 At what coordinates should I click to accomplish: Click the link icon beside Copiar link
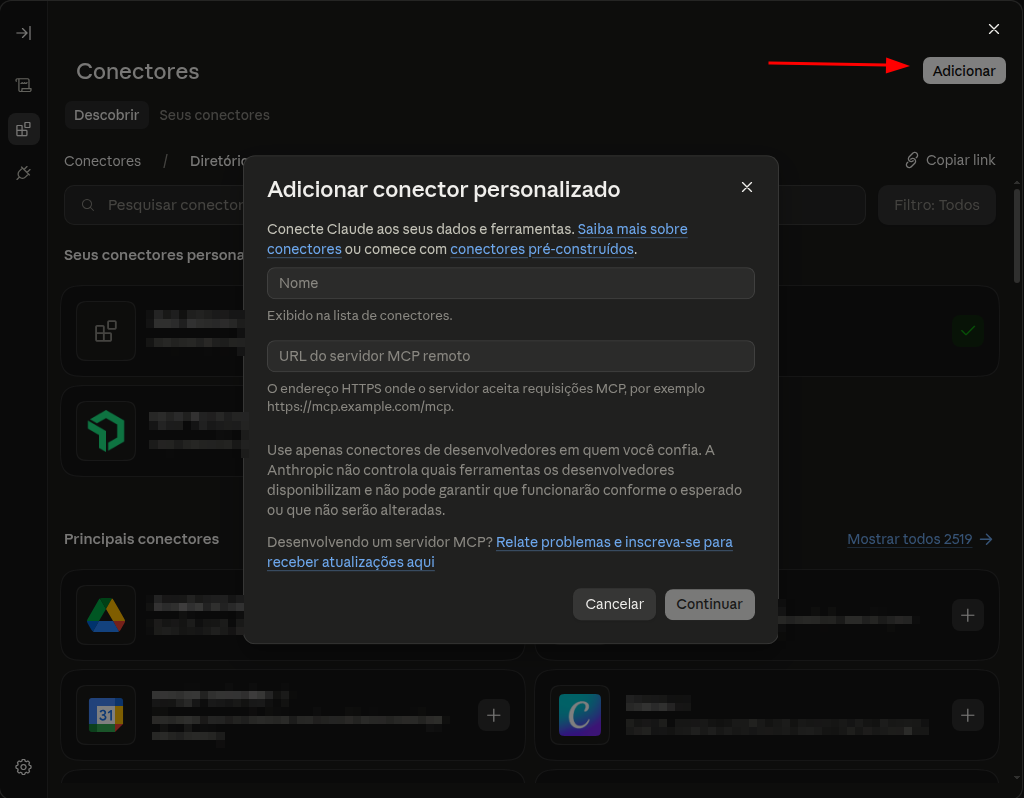click(912, 160)
